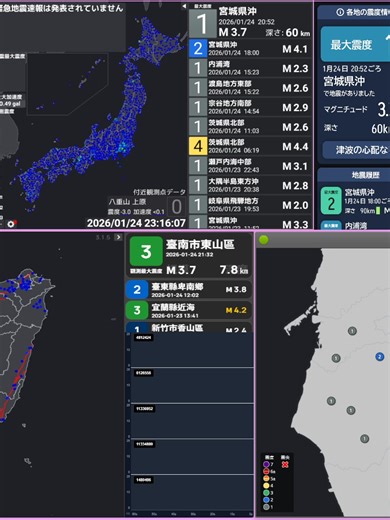The height and width of the screenshot is (520, 390).
Task: Open the 臺南市東山區 M 3.7 event card
Action: coord(188,256)
